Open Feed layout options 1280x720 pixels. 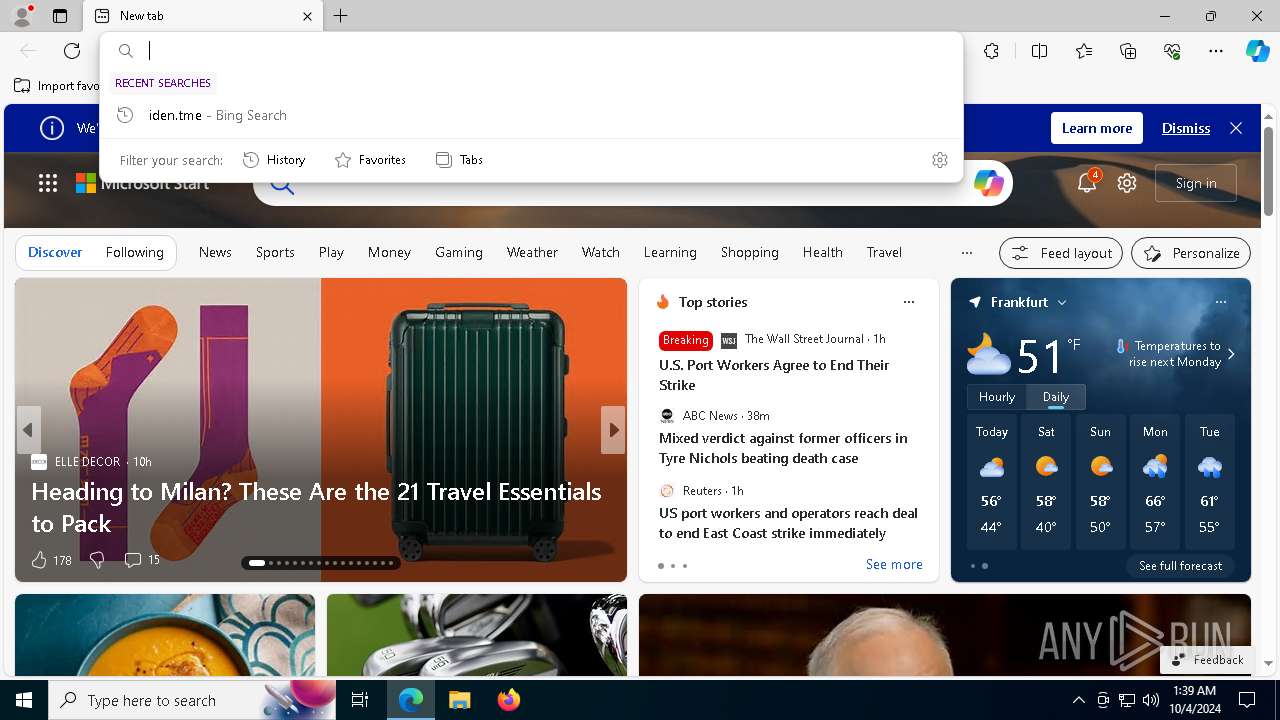1061,253
